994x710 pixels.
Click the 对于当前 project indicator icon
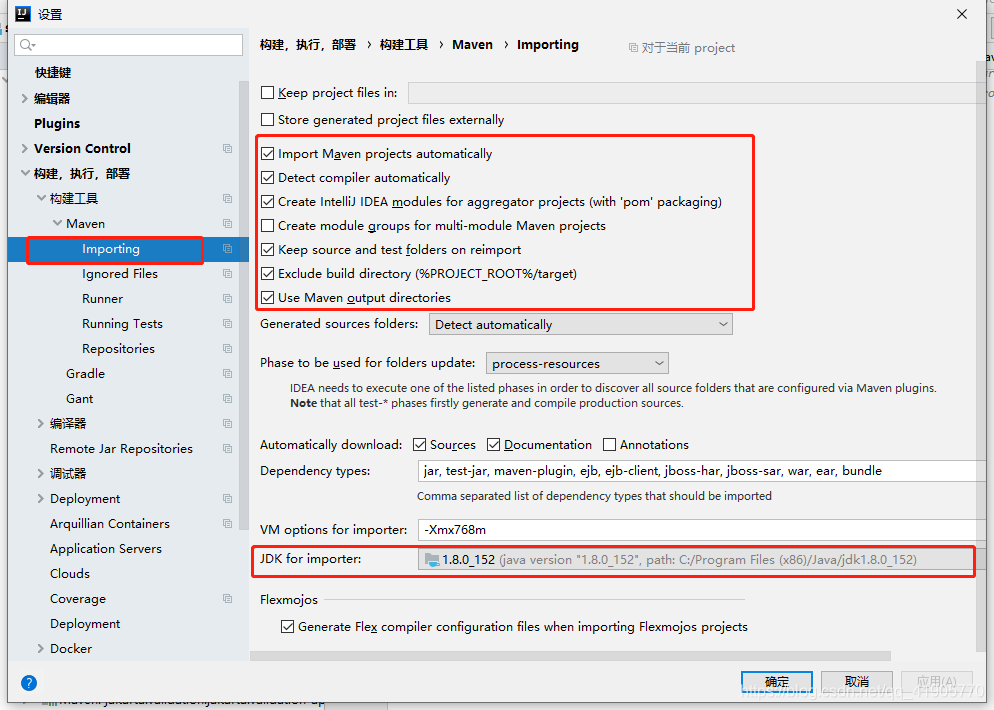pos(635,48)
